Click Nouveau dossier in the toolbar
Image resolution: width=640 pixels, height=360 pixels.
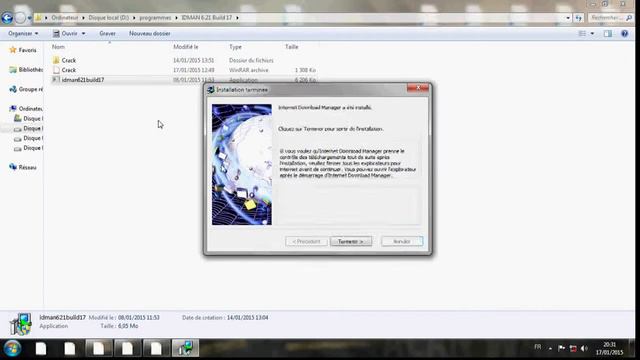pyautogui.click(x=150, y=33)
